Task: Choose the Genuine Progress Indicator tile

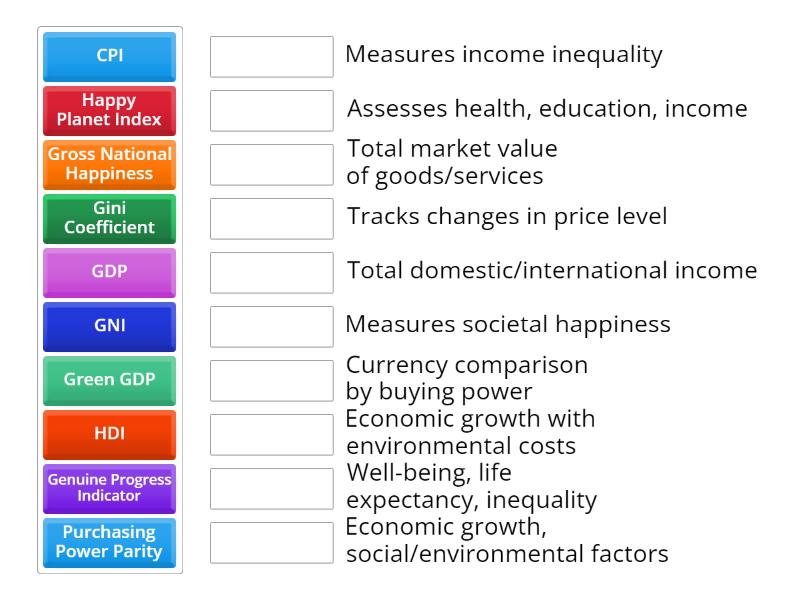Action: click(x=108, y=488)
